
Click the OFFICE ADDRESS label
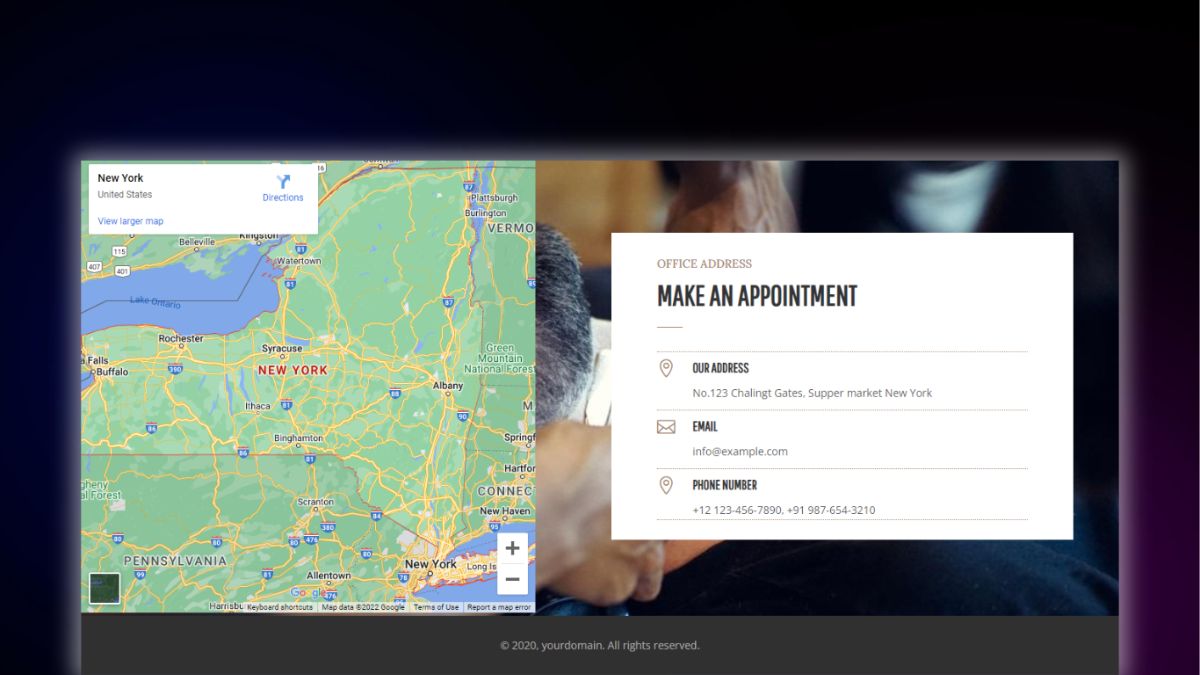(x=704, y=264)
